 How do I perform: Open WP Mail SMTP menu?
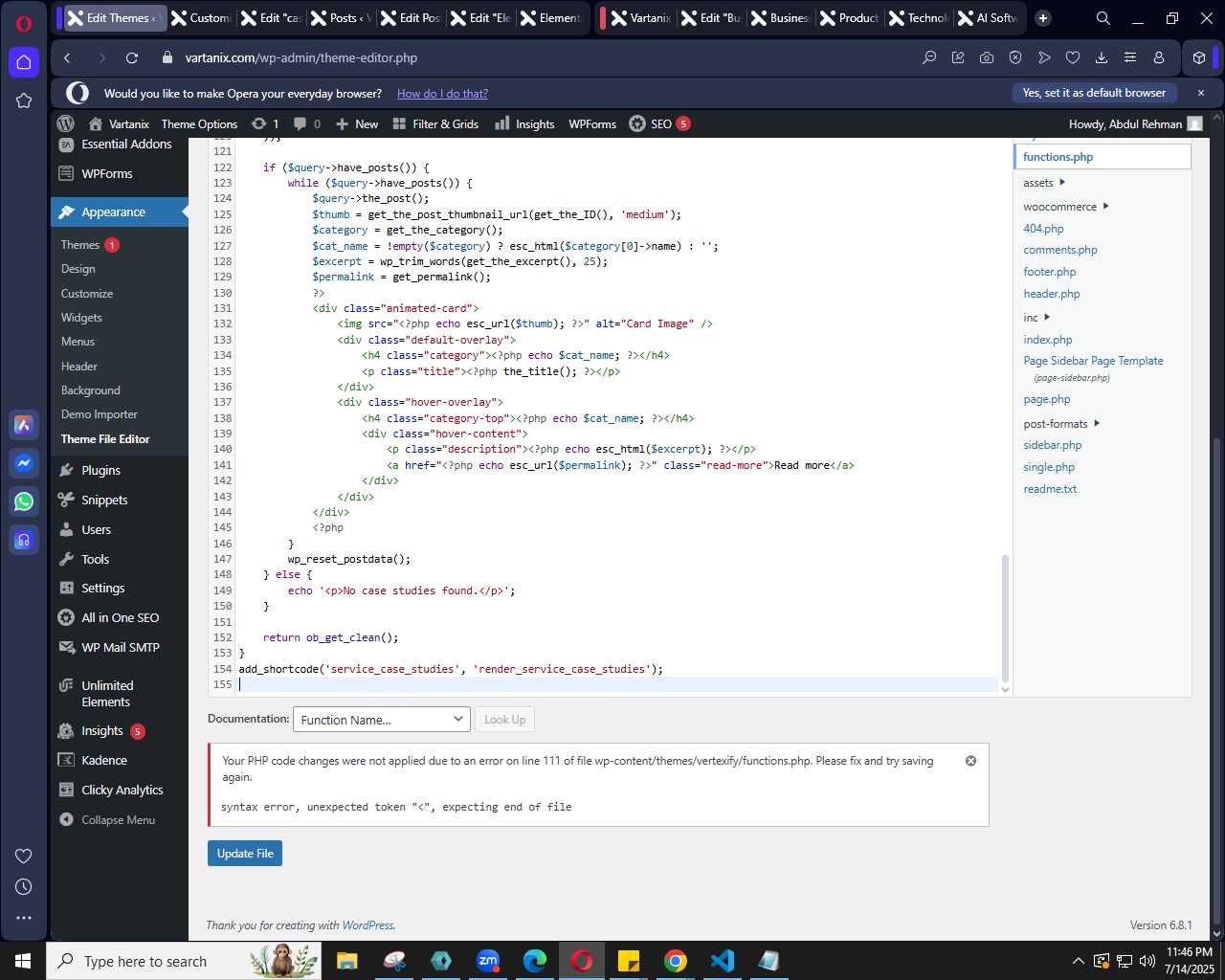(x=120, y=648)
